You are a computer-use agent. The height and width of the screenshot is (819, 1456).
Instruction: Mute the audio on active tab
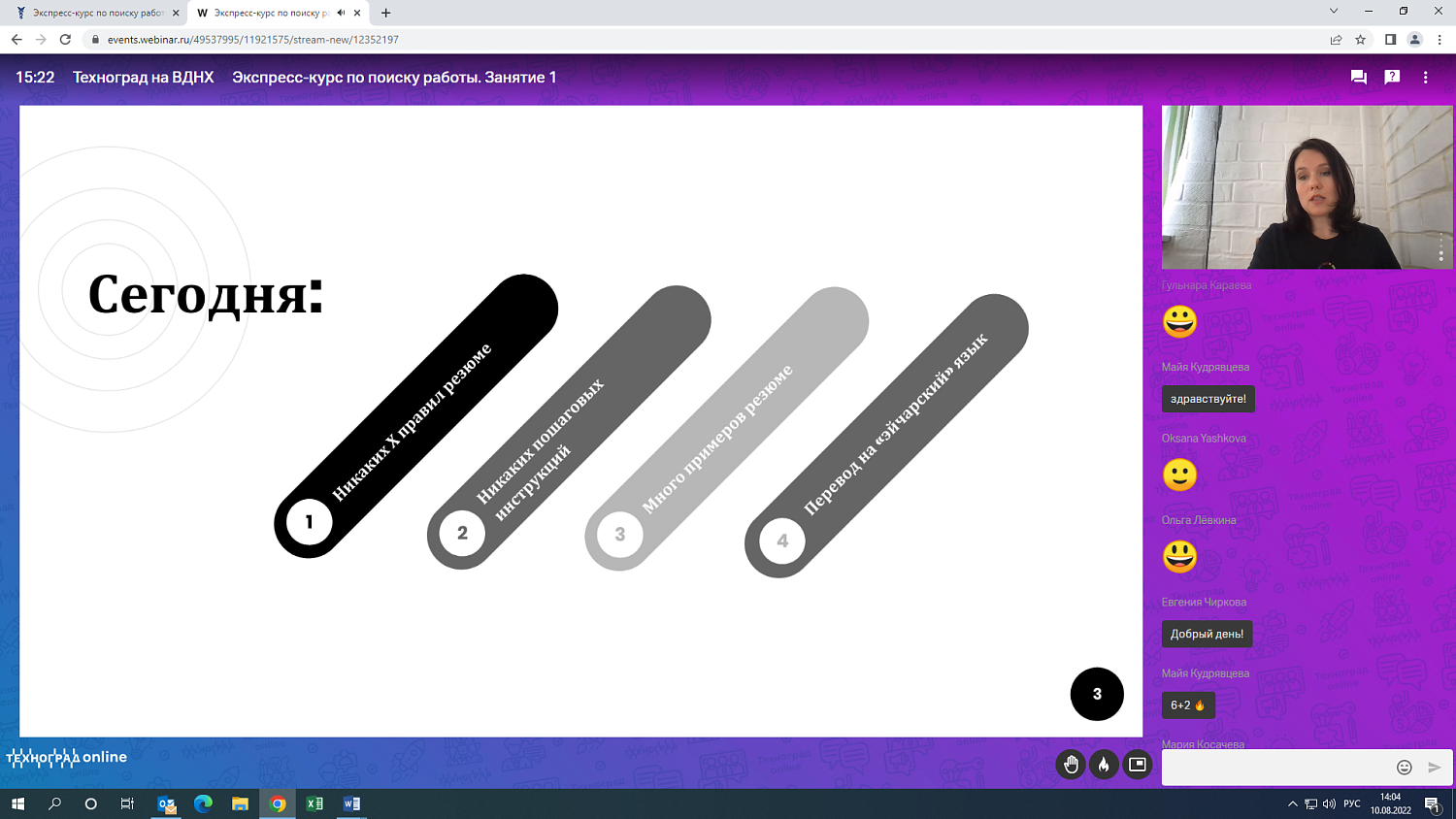click(x=341, y=13)
